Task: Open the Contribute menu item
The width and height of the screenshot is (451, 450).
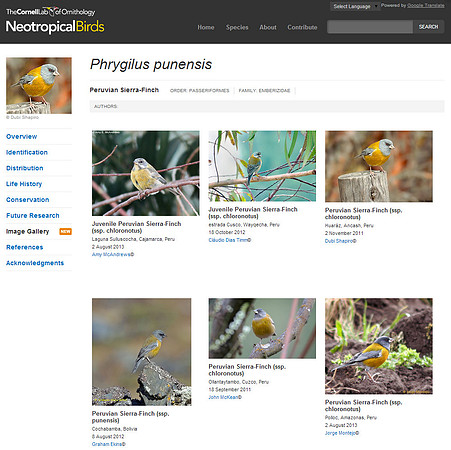Action: tap(302, 27)
